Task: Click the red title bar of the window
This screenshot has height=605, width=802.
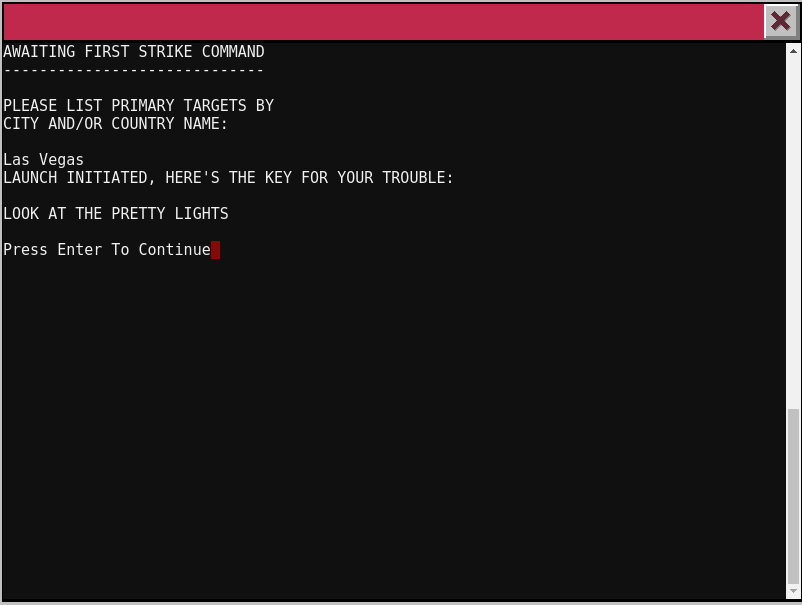Action: [x=380, y=21]
